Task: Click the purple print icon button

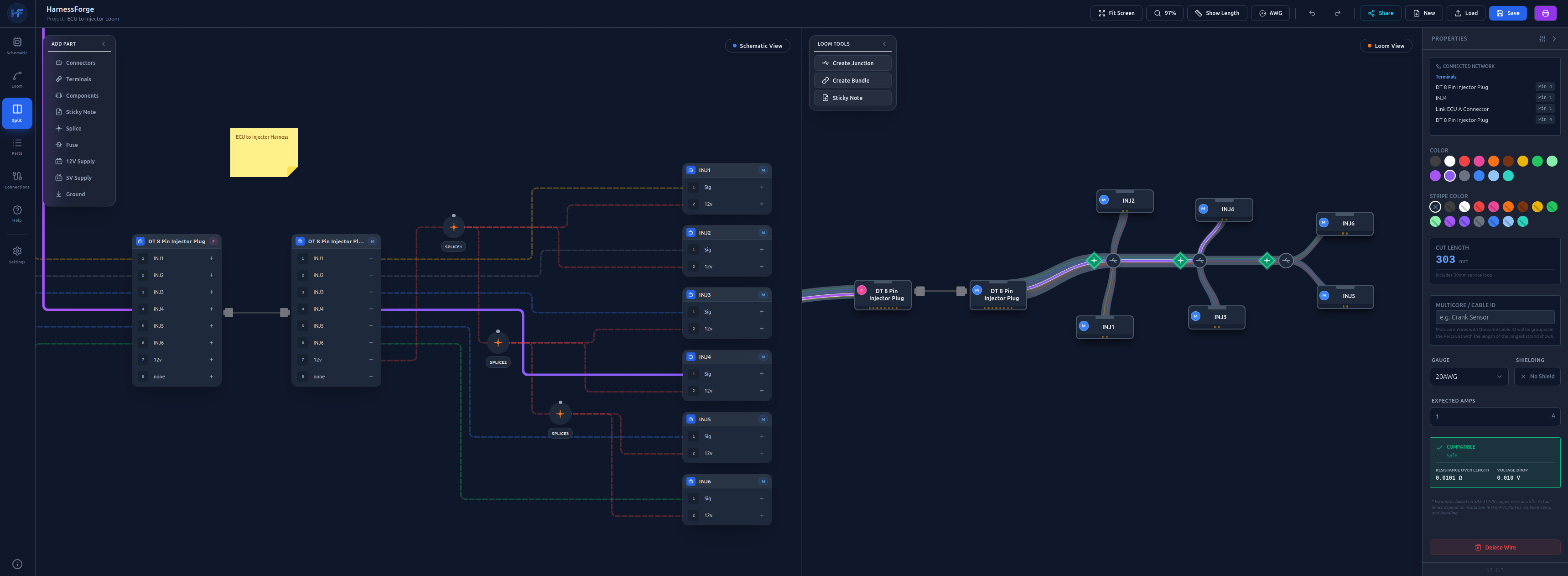Action: pos(1545,13)
